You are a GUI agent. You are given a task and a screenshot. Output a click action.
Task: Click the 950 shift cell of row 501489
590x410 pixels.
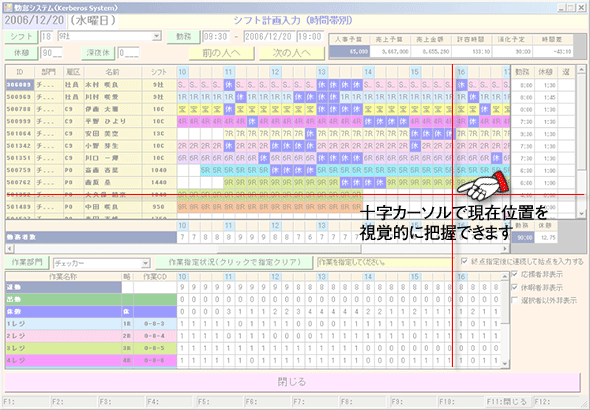[159, 207]
